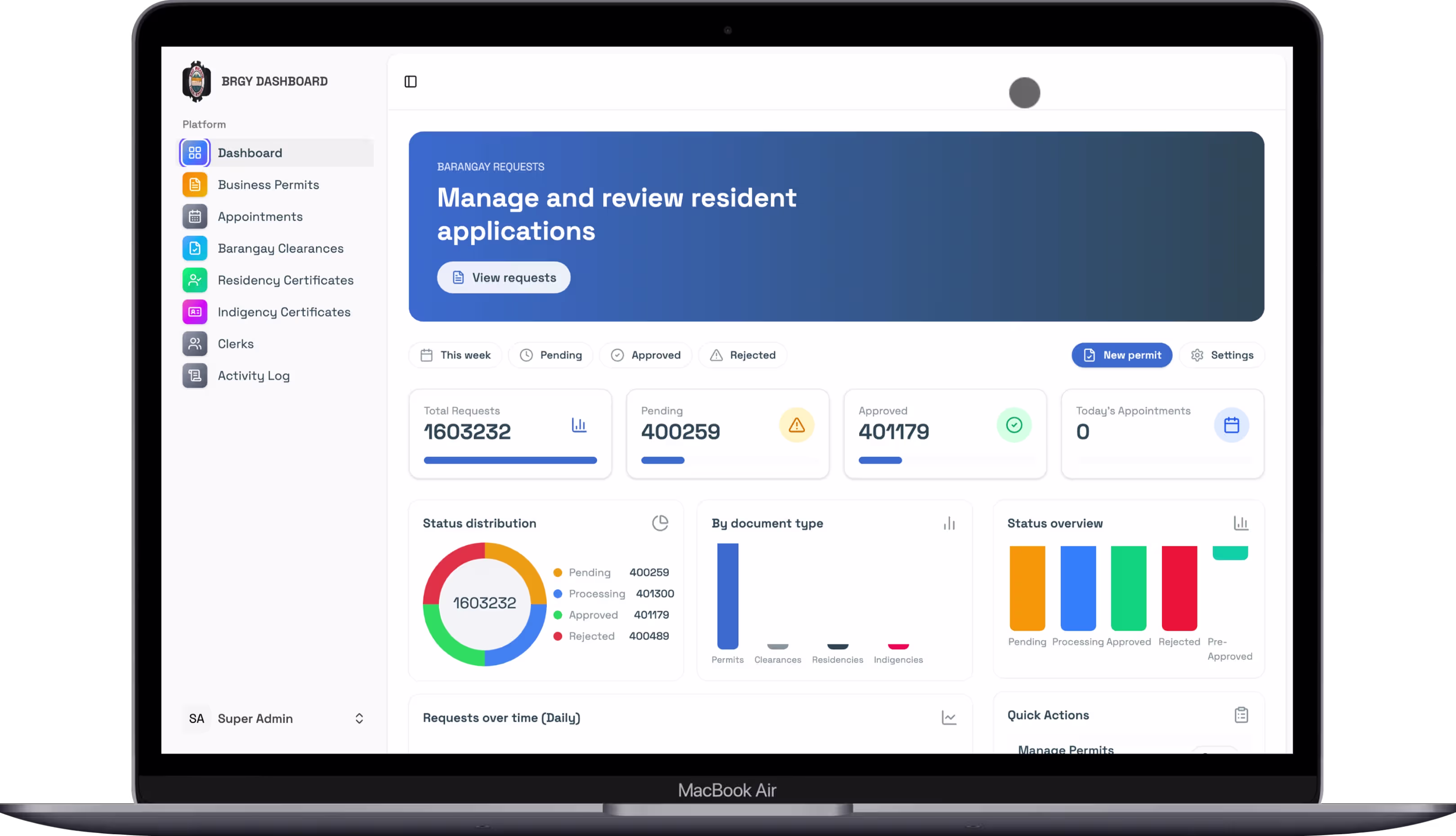Select the This week filter chip
The height and width of the screenshot is (836, 1456).
[456, 356]
